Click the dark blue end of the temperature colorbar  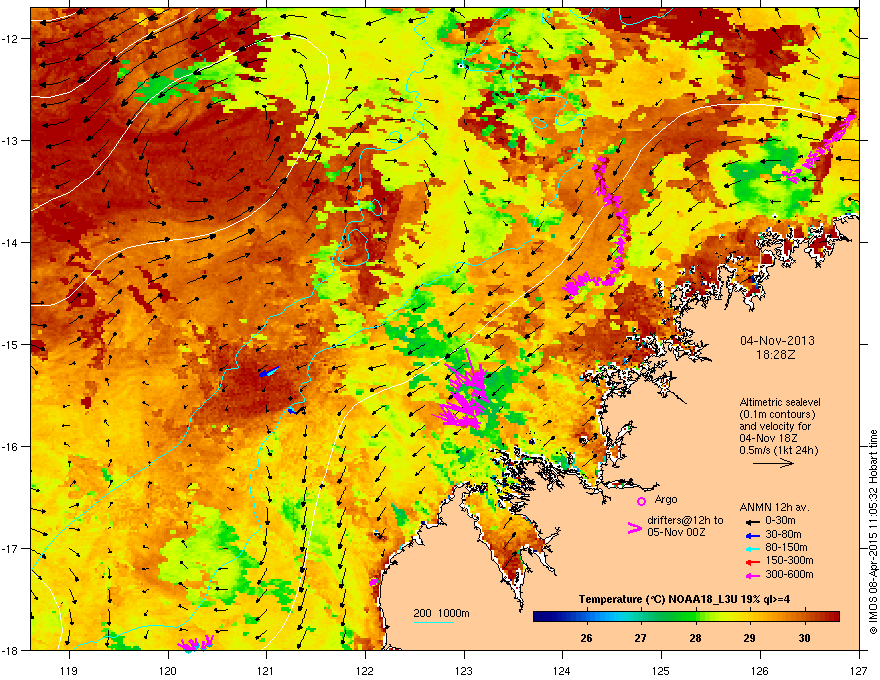[542, 617]
